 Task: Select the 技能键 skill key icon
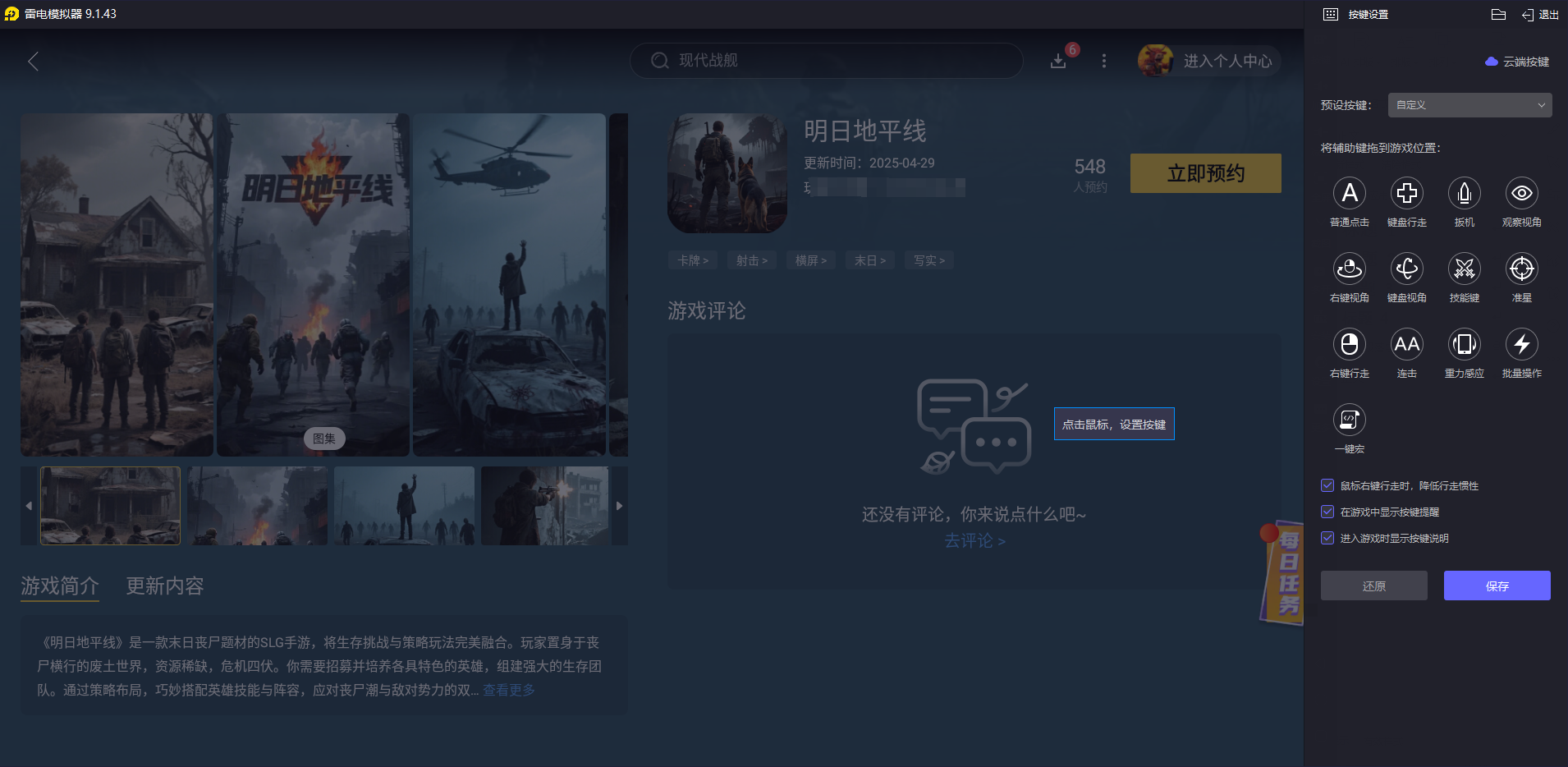(1464, 269)
